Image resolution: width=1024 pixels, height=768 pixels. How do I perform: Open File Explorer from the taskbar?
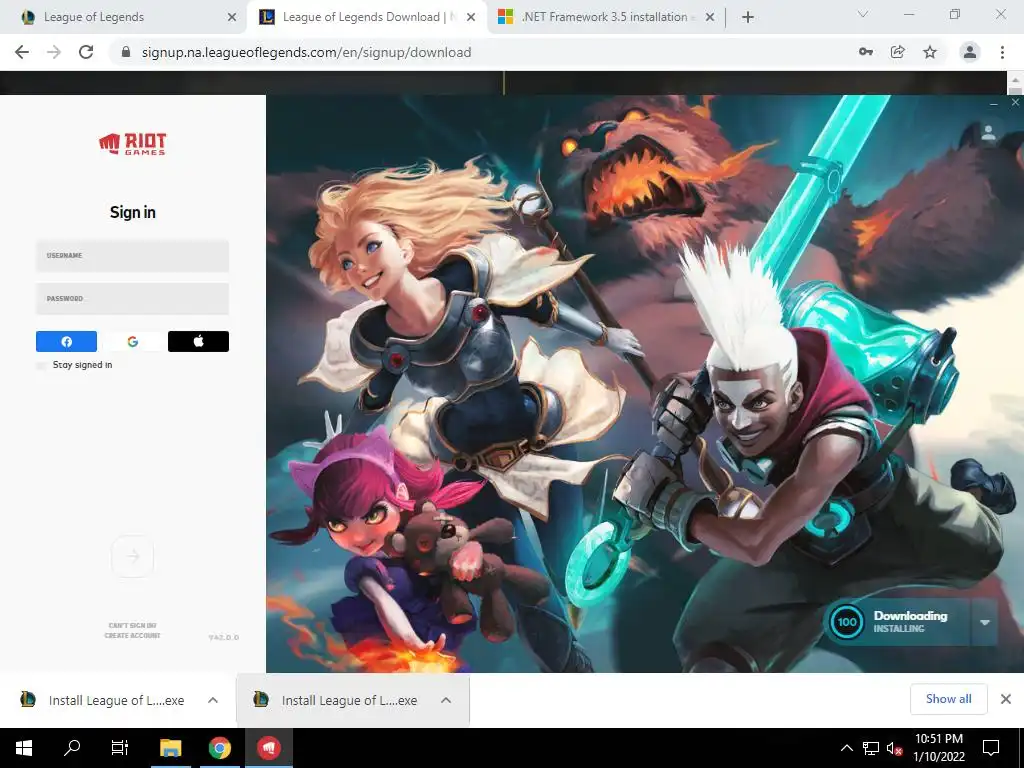click(170, 748)
